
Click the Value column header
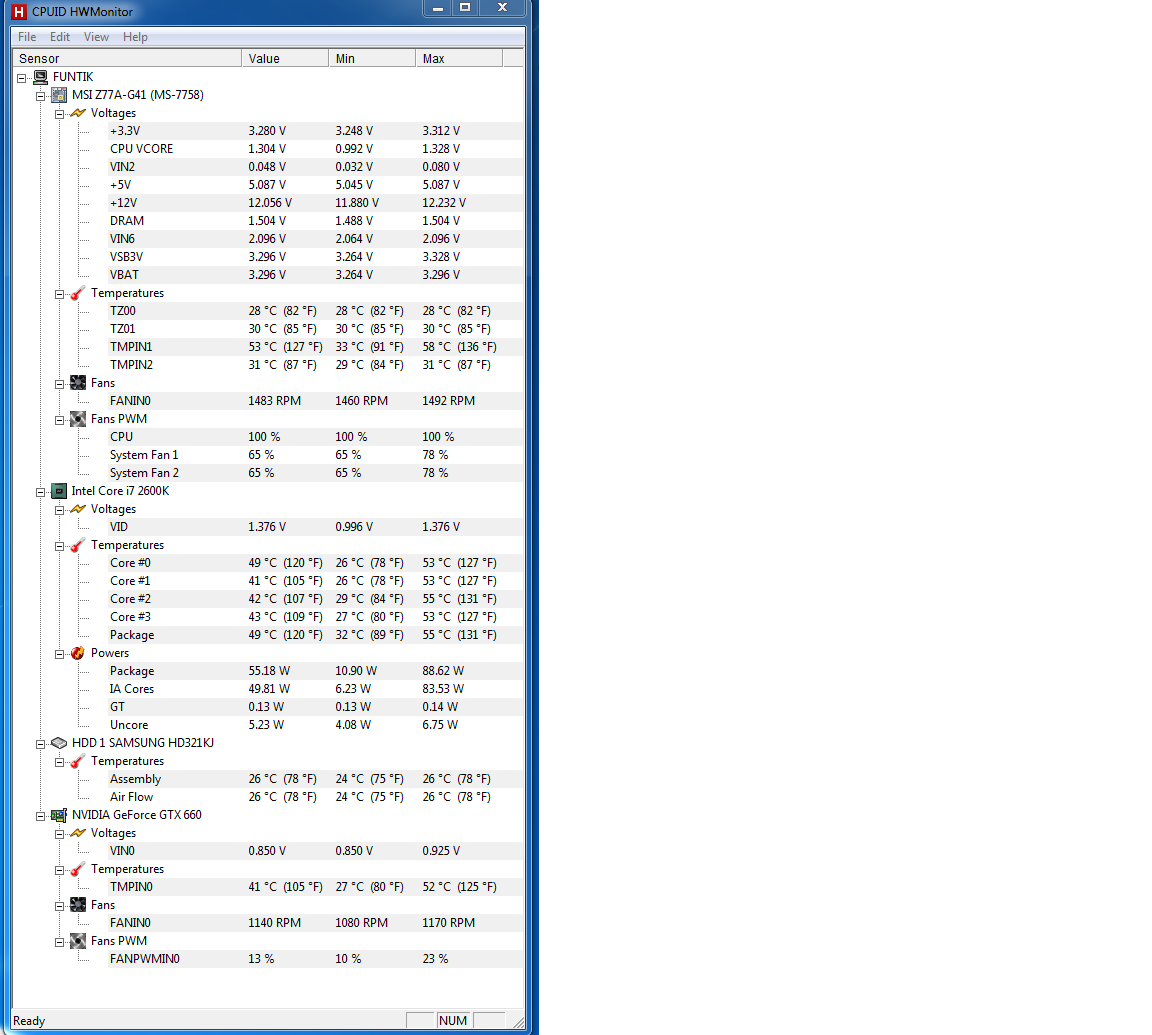pyautogui.click(x=285, y=59)
